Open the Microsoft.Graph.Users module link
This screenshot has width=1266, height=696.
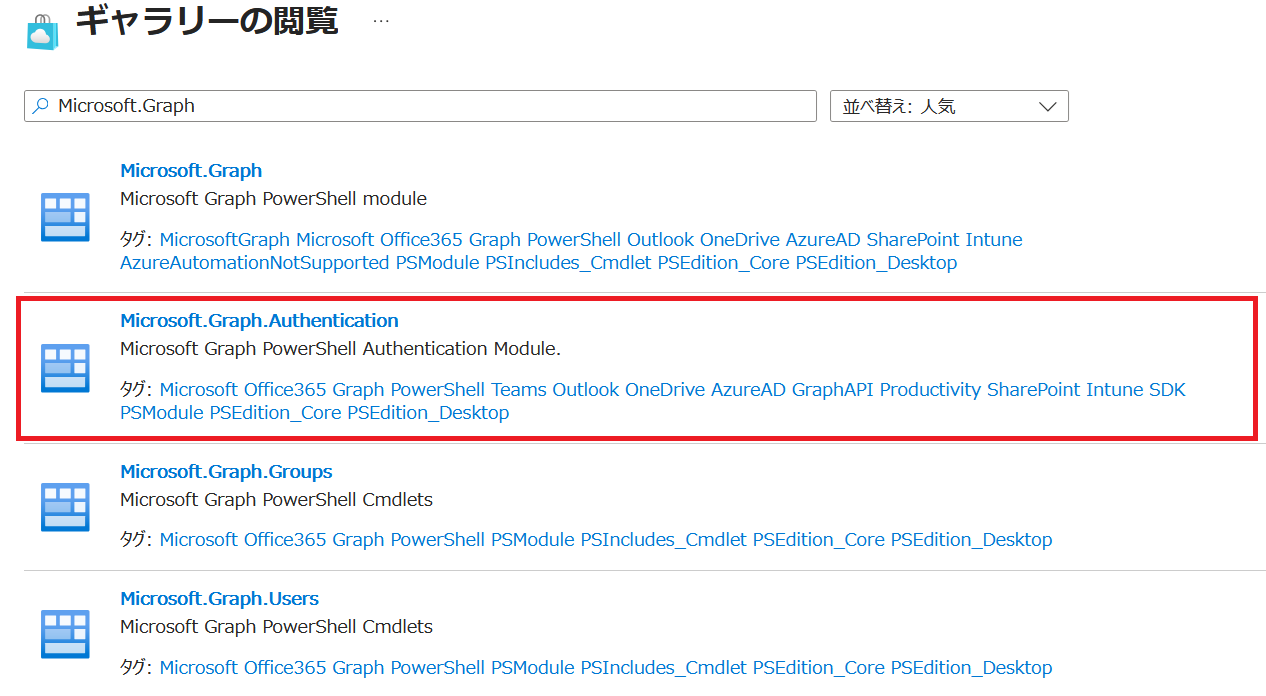coord(219,599)
